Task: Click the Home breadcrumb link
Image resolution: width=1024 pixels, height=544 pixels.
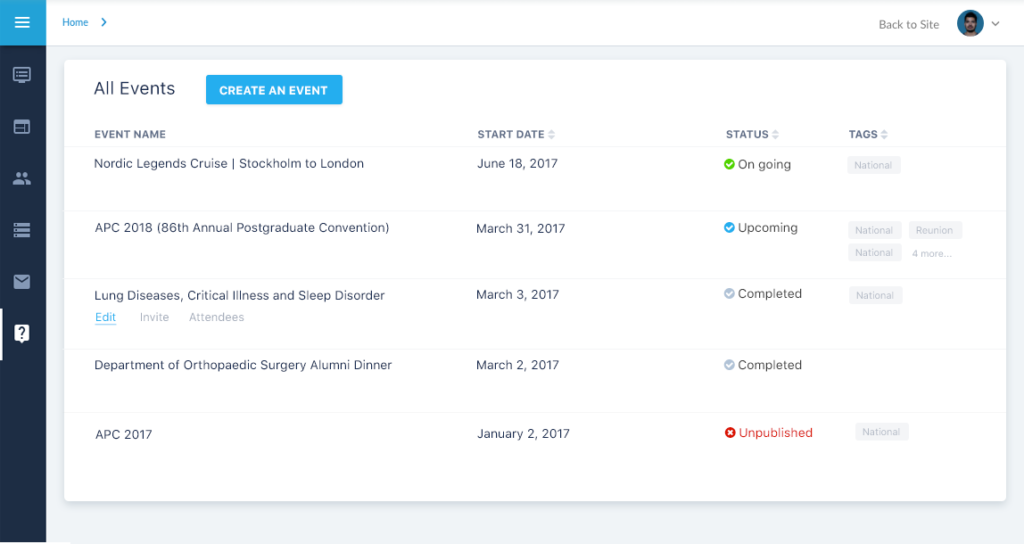Action: (75, 22)
